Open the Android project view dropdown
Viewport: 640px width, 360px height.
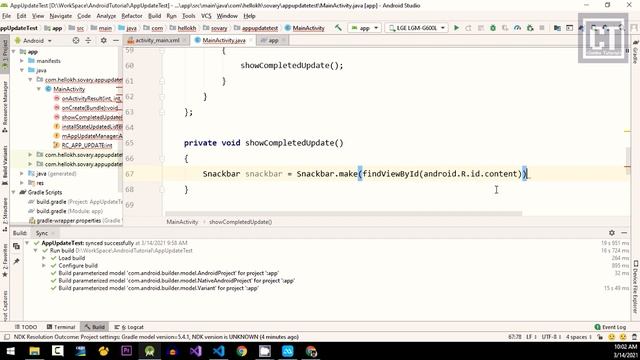[x=33, y=41]
